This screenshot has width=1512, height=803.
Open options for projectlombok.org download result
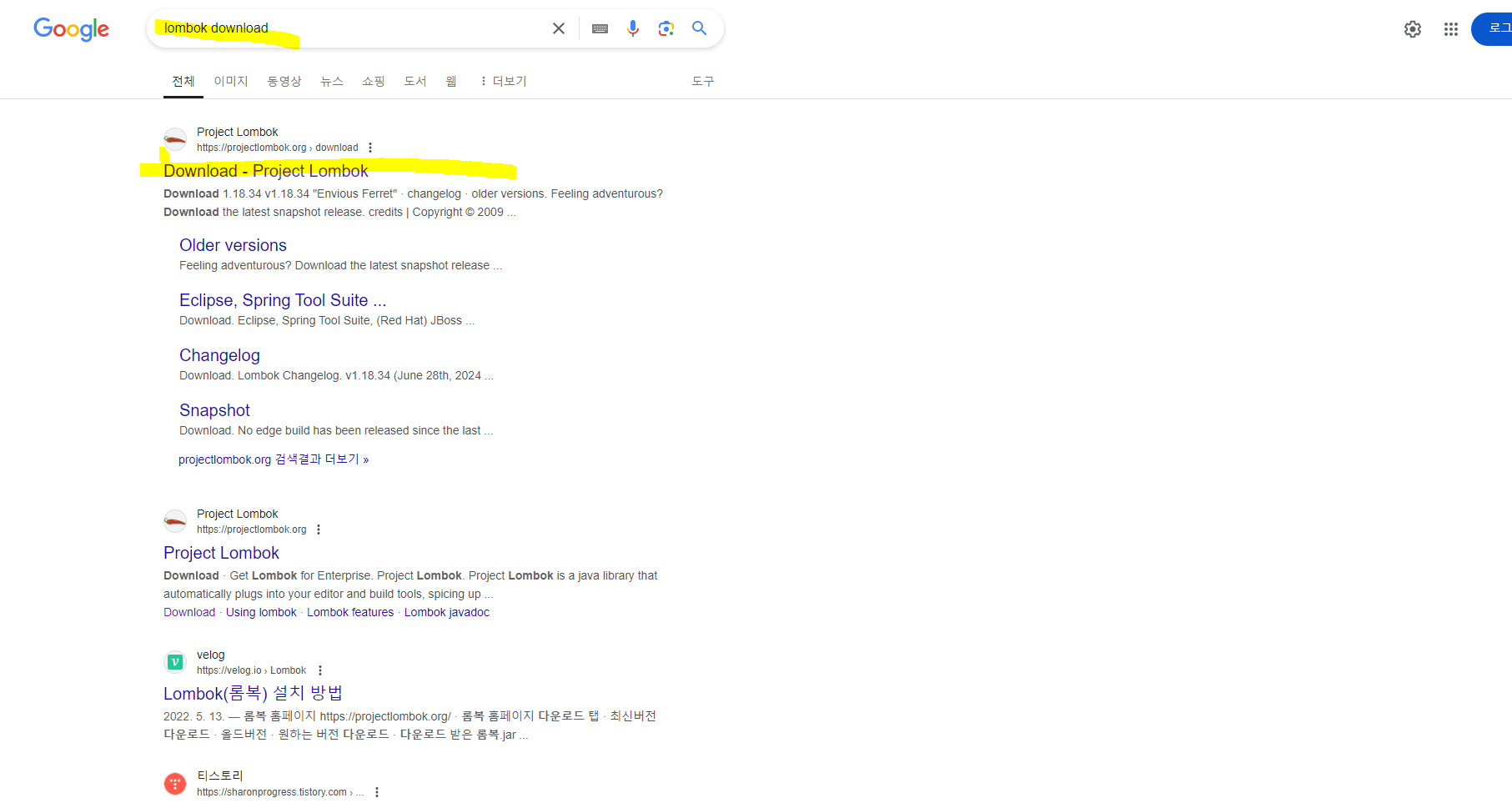[370, 148]
